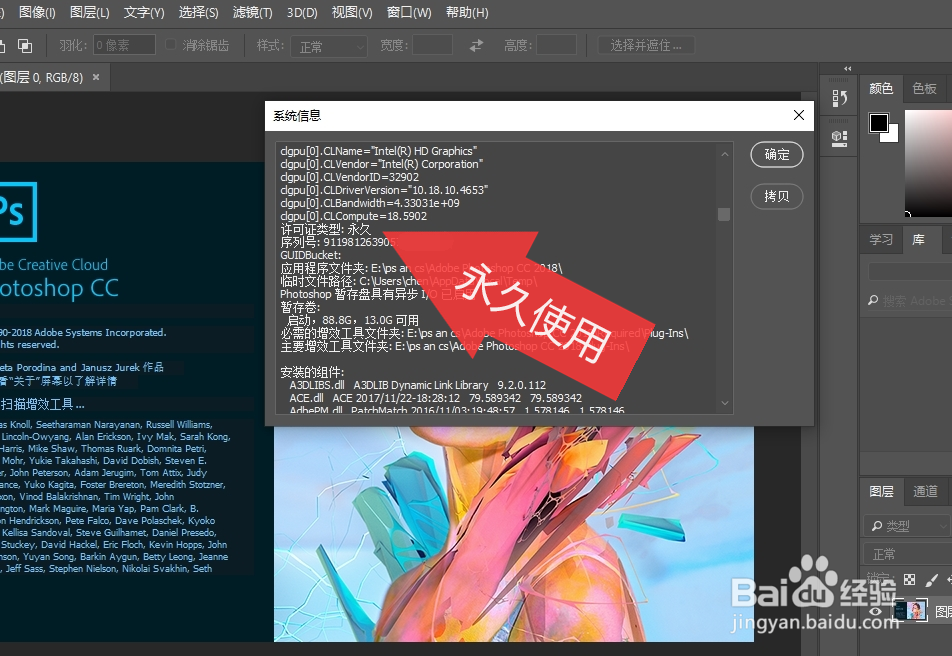Open the 图像(I) menu
952x656 pixels.
(37, 12)
